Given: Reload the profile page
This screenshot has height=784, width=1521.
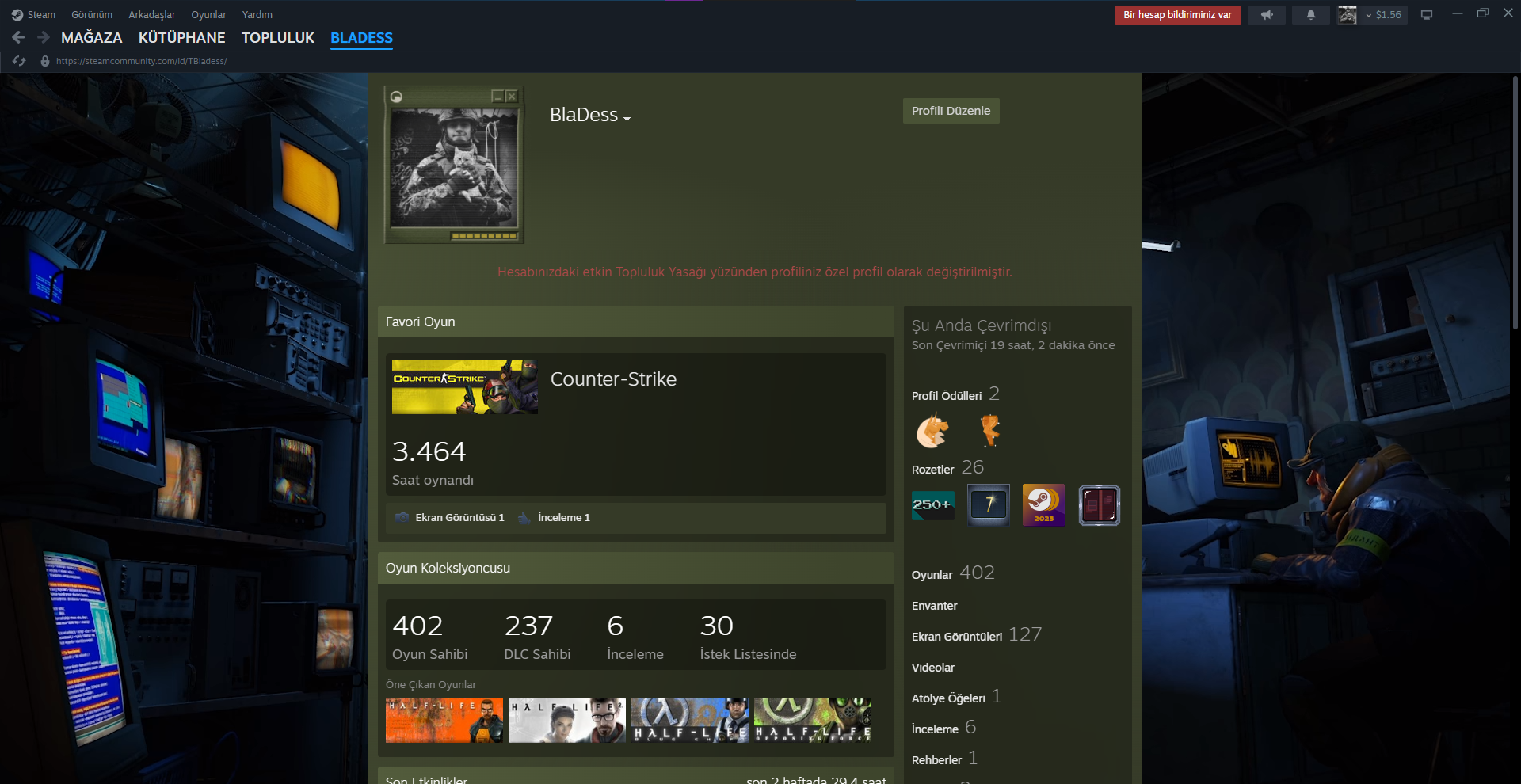Looking at the screenshot, I should tap(20, 61).
